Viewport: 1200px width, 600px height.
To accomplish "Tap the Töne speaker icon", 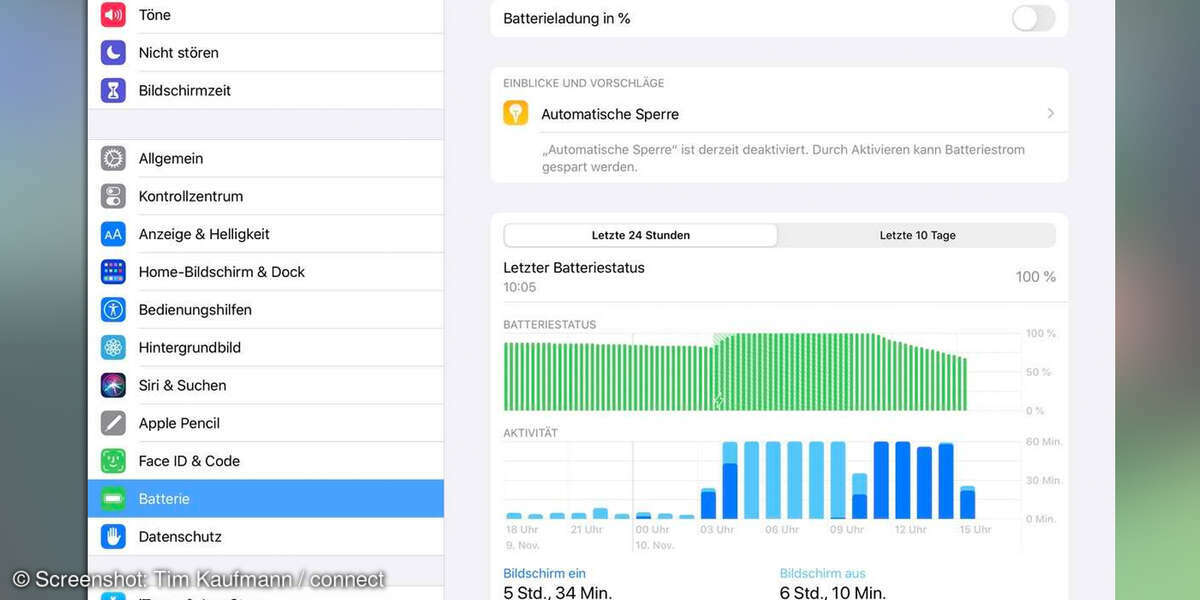I will click(113, 15).
